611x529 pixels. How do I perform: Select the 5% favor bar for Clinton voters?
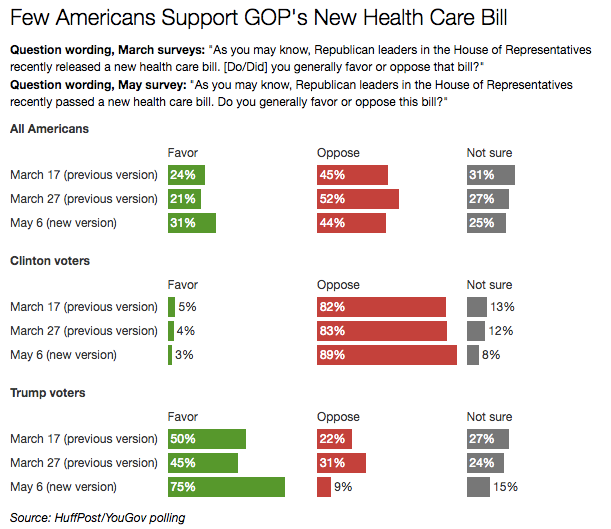click(171, 307)
